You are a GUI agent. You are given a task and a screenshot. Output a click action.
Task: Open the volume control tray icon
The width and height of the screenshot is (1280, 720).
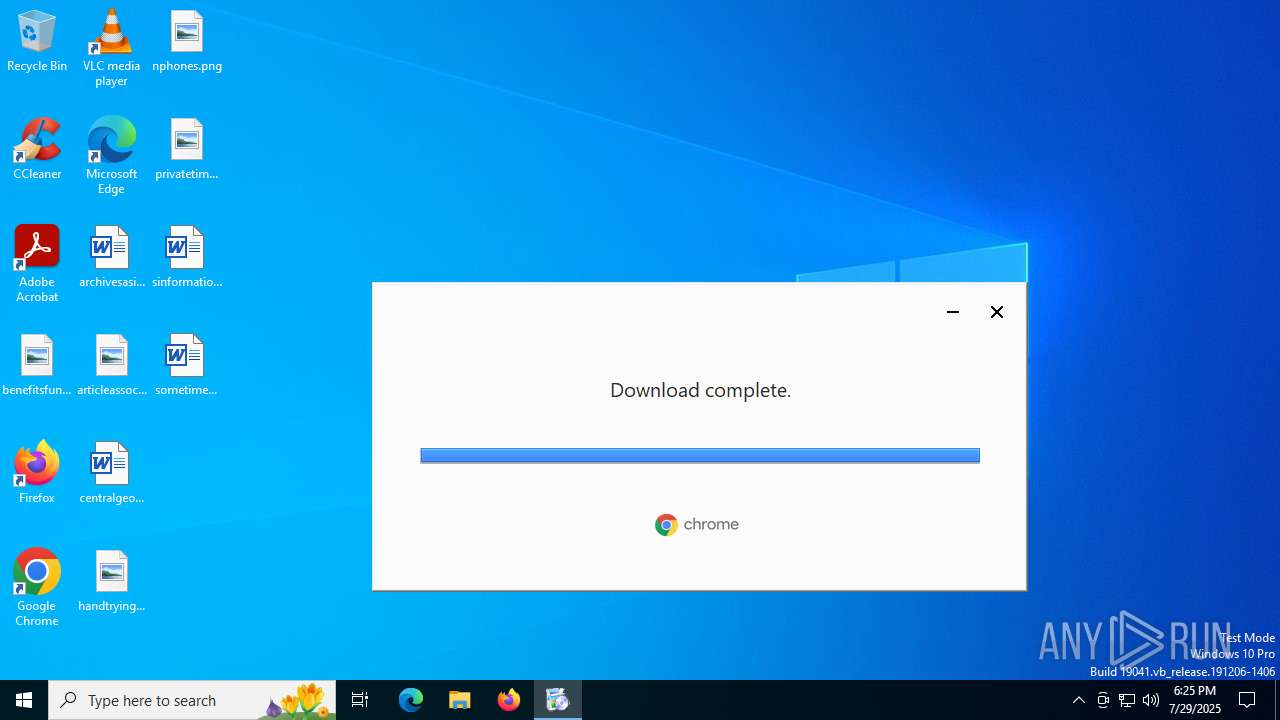[x=1151, y=700]
